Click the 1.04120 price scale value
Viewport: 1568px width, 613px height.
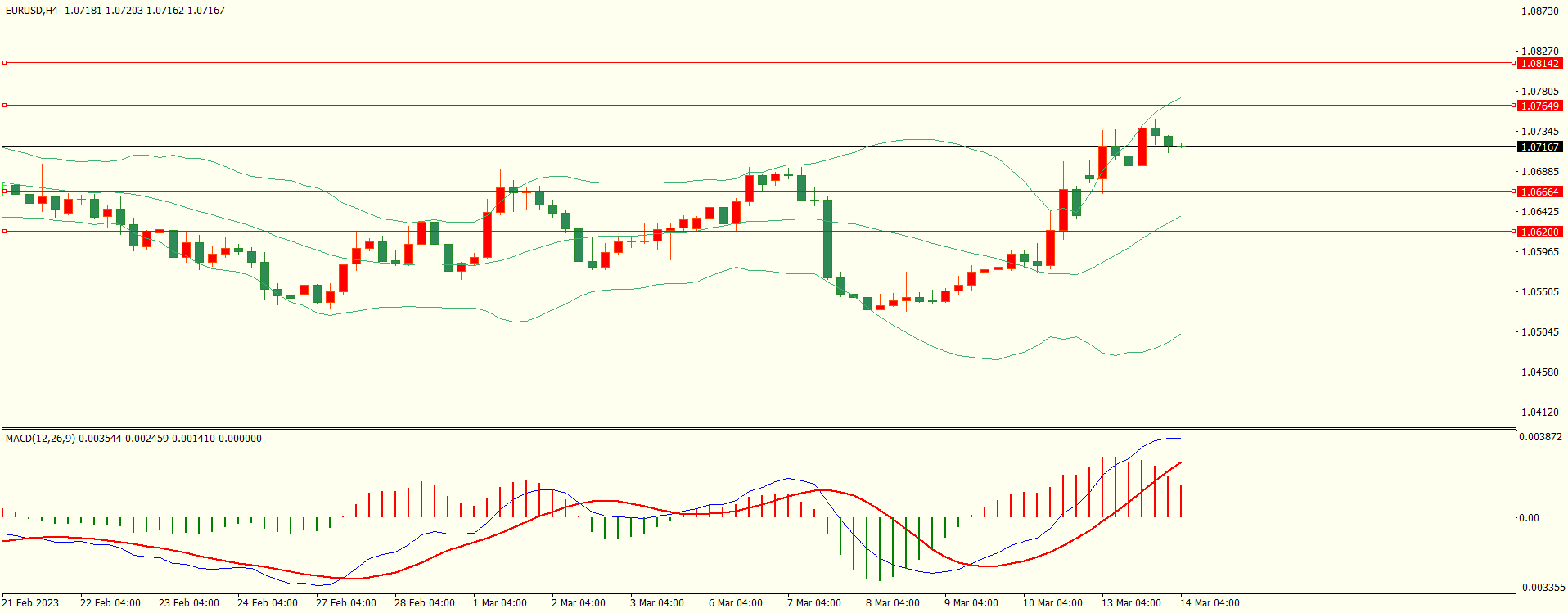pyautogui.click(x=1539, y=412)
